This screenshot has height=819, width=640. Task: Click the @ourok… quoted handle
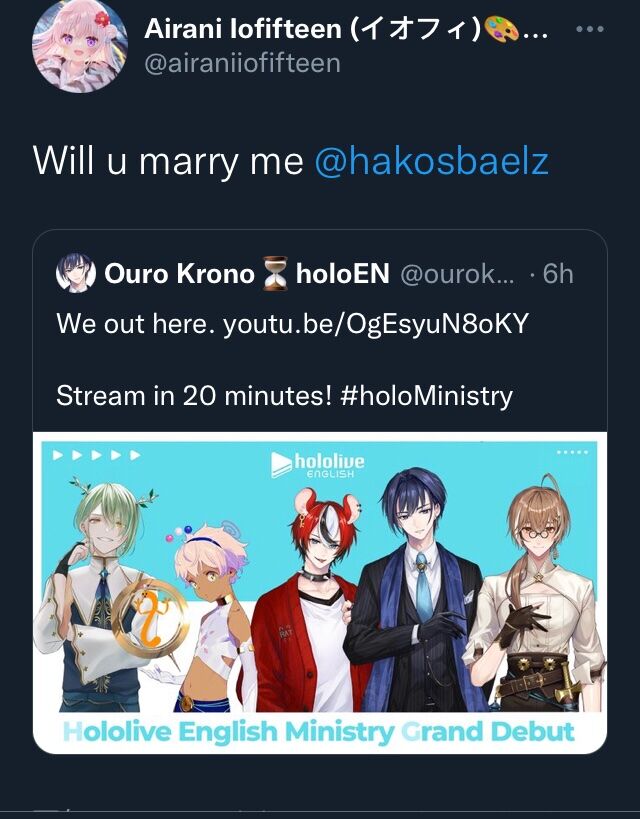457,273
